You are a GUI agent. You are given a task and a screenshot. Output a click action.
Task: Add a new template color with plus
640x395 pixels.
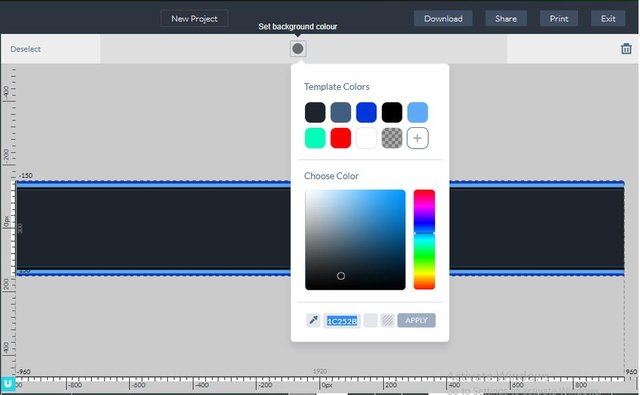coord(417,138)
